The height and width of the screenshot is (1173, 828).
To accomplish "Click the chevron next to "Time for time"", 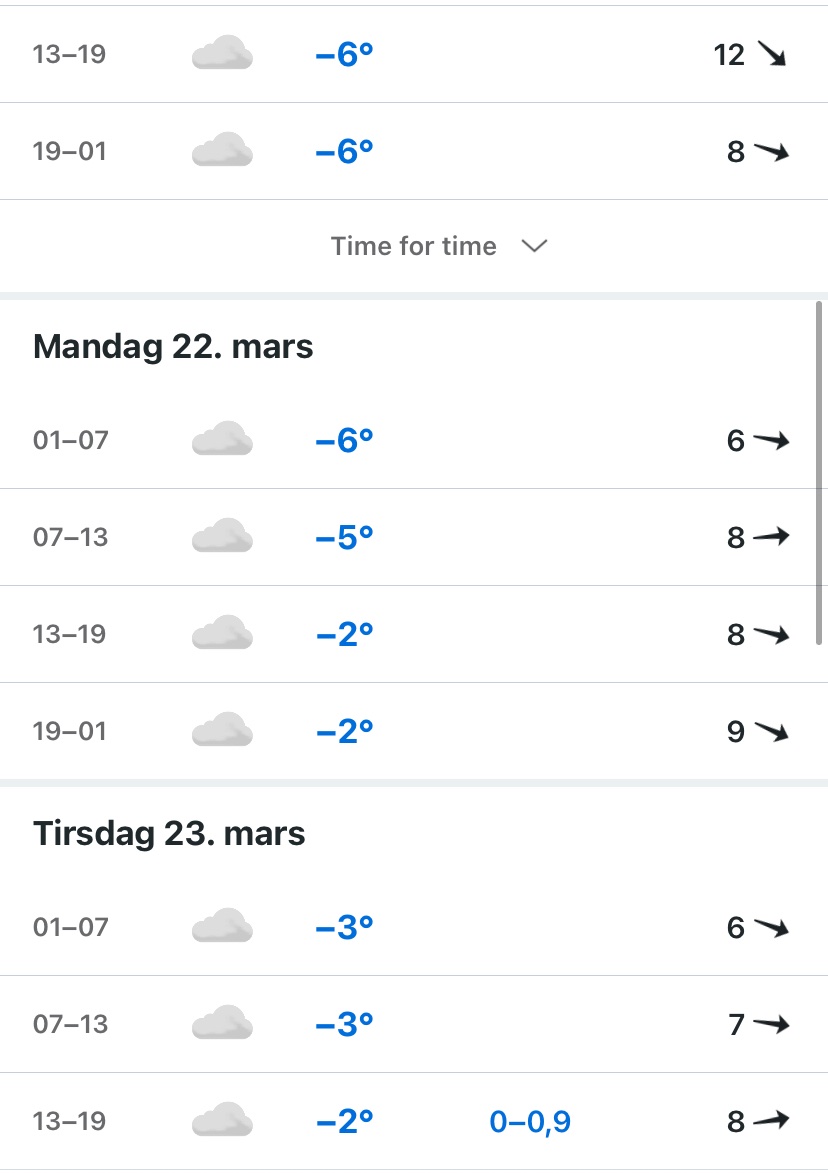I will coord(535,246).
